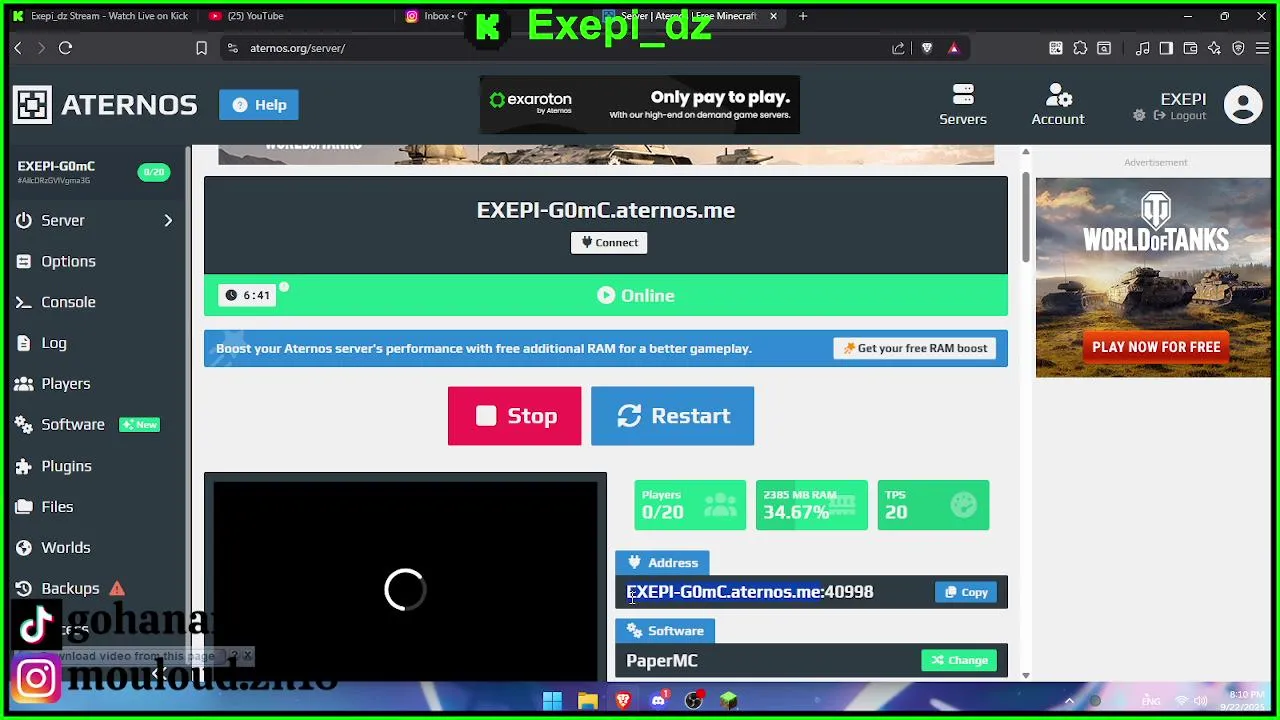The image size is (1280, 720).
Task: Open OBS Studio from taskbar
Action: point(693,701)
